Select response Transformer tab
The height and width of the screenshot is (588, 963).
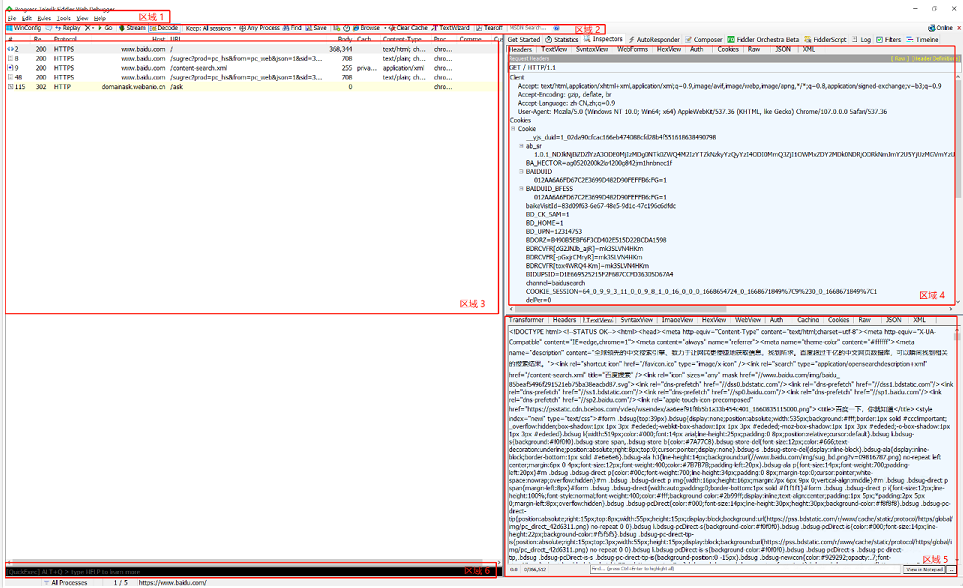click(x=526, y=320)
